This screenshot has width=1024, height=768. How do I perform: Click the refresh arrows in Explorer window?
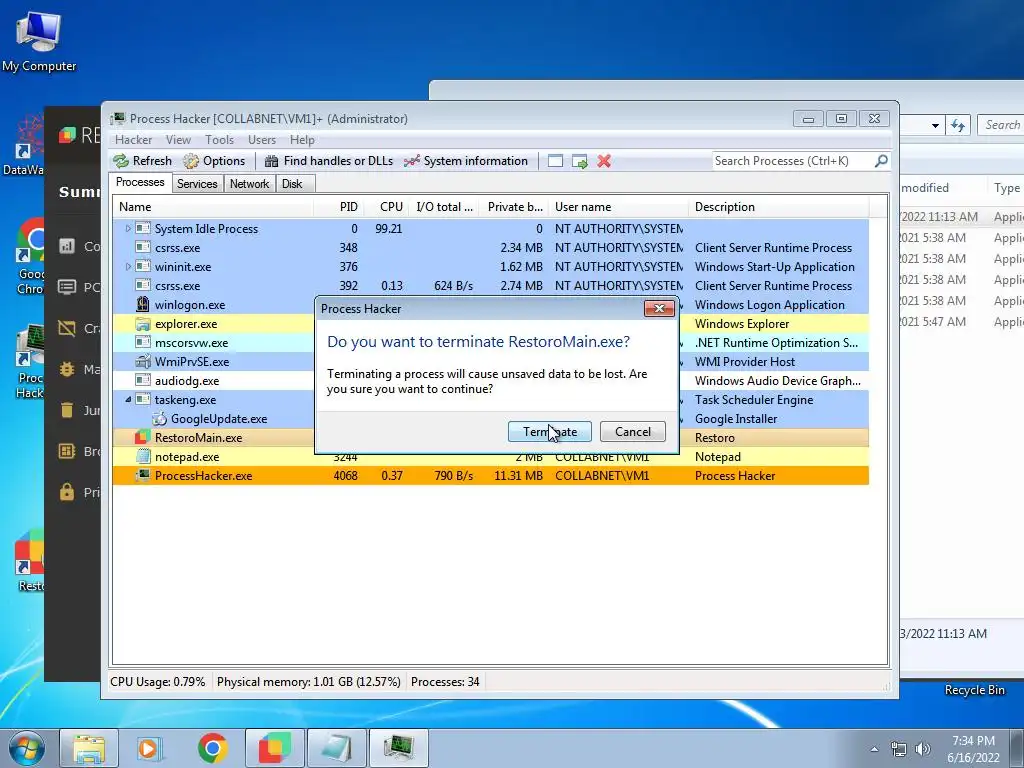[958, 125]
